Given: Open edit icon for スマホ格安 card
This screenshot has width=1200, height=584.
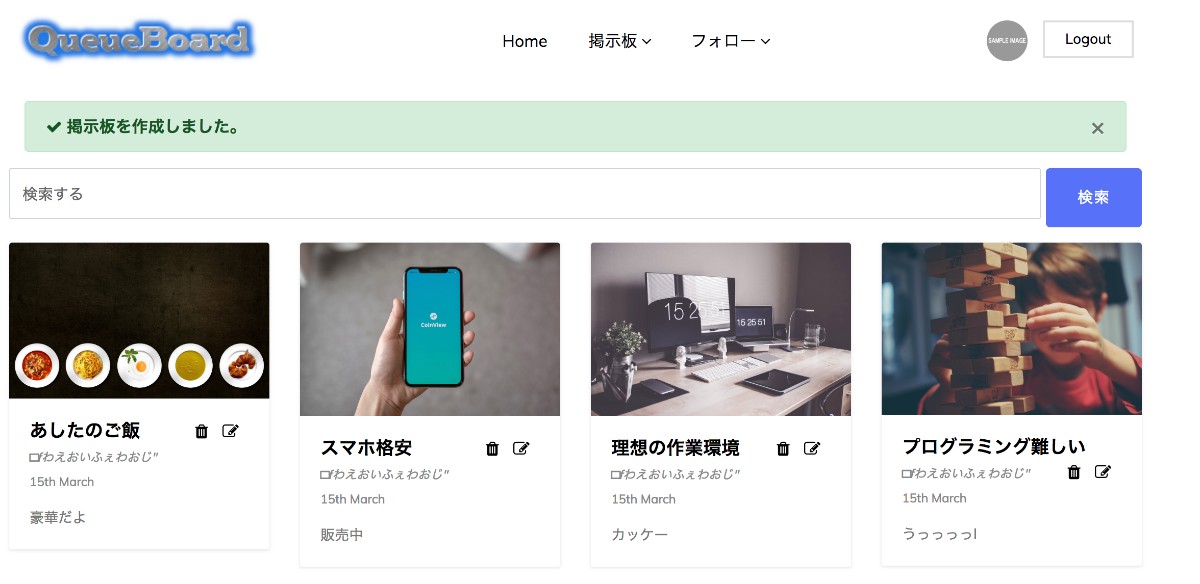Looking at the screenshot, I should point(521,449).
